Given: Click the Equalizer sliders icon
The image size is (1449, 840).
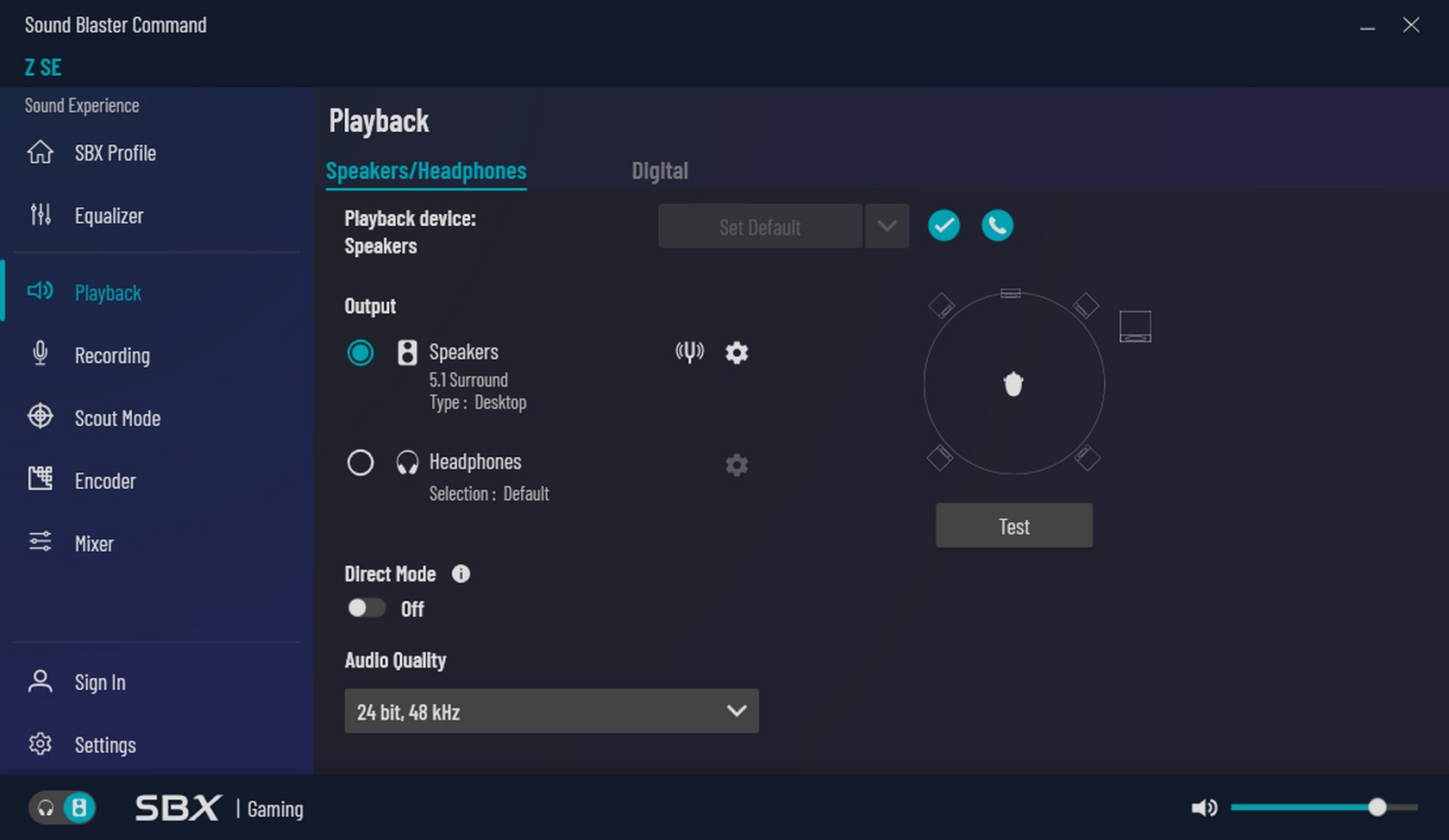Looking at the screenshot, I should (40, 214).
